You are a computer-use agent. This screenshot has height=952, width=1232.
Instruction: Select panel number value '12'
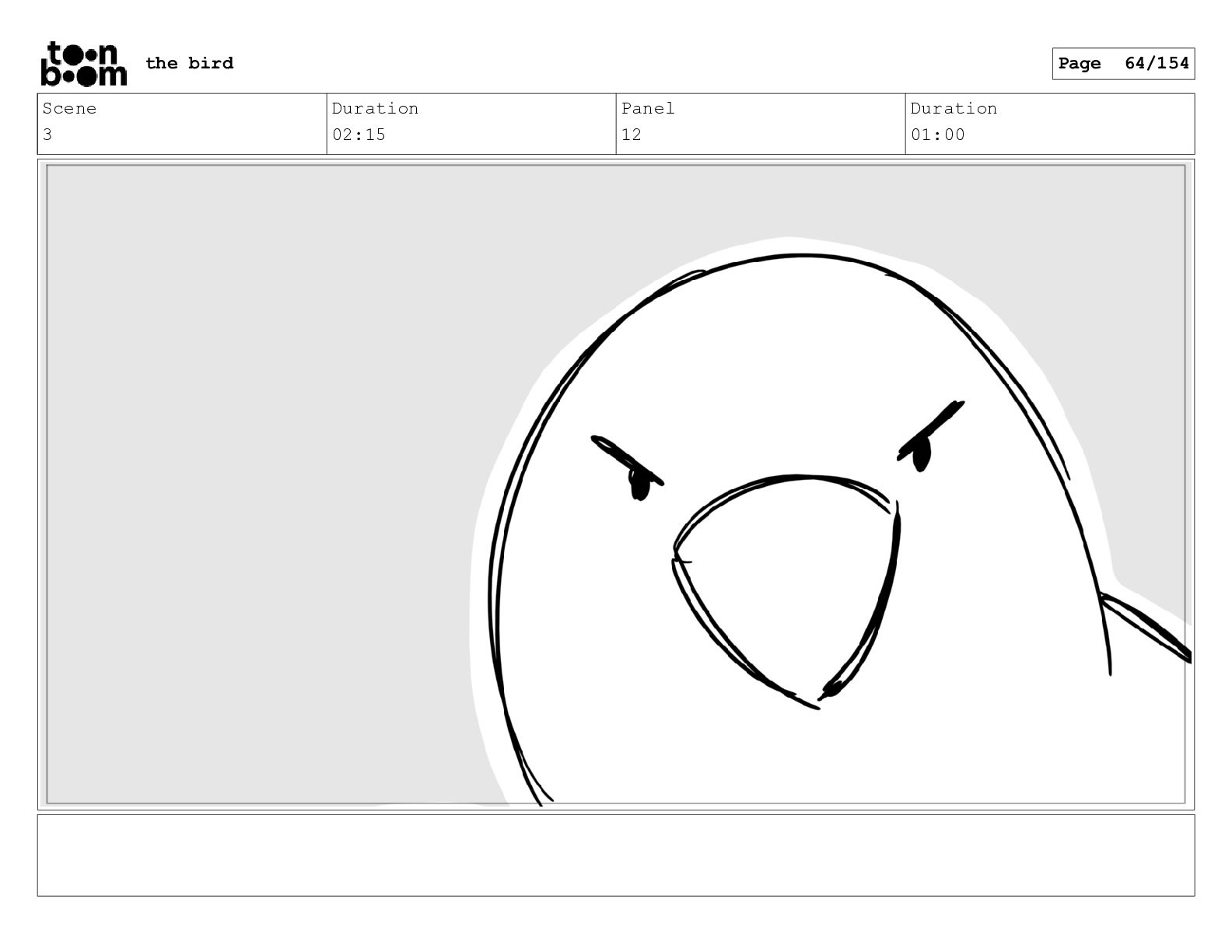(x=632, y=135)
